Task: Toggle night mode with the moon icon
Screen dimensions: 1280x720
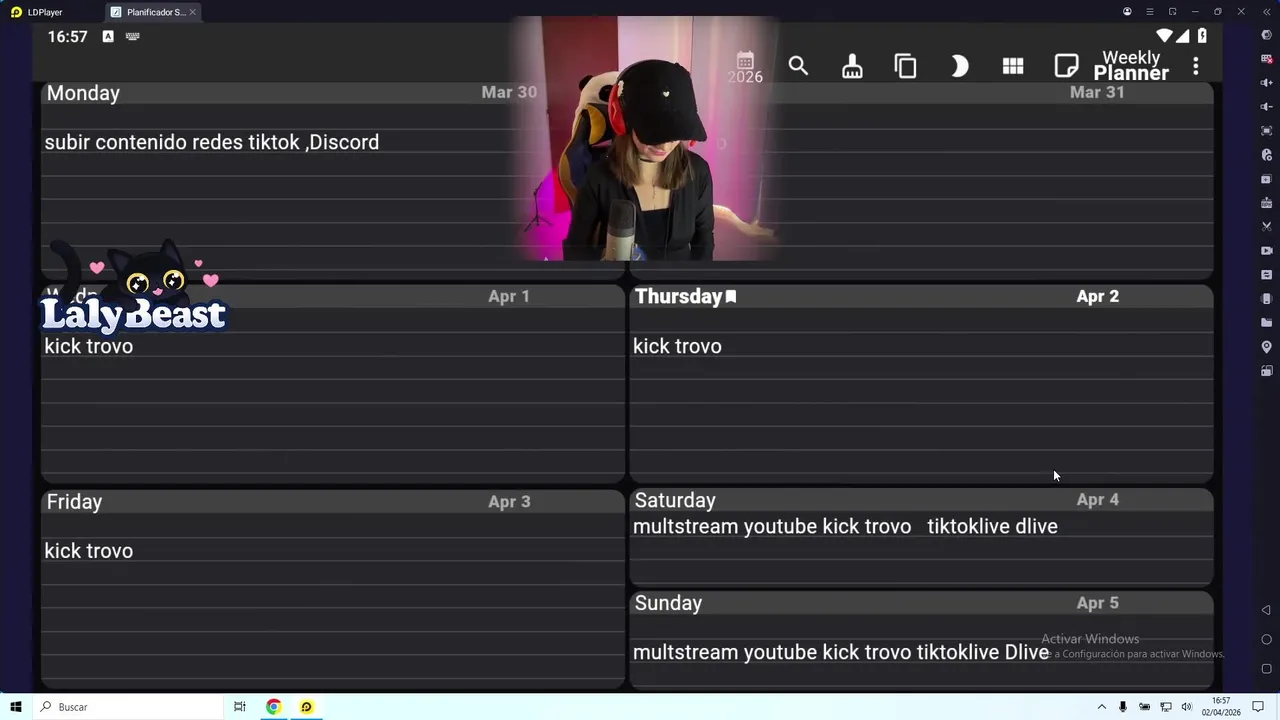Action: (959, 66)
